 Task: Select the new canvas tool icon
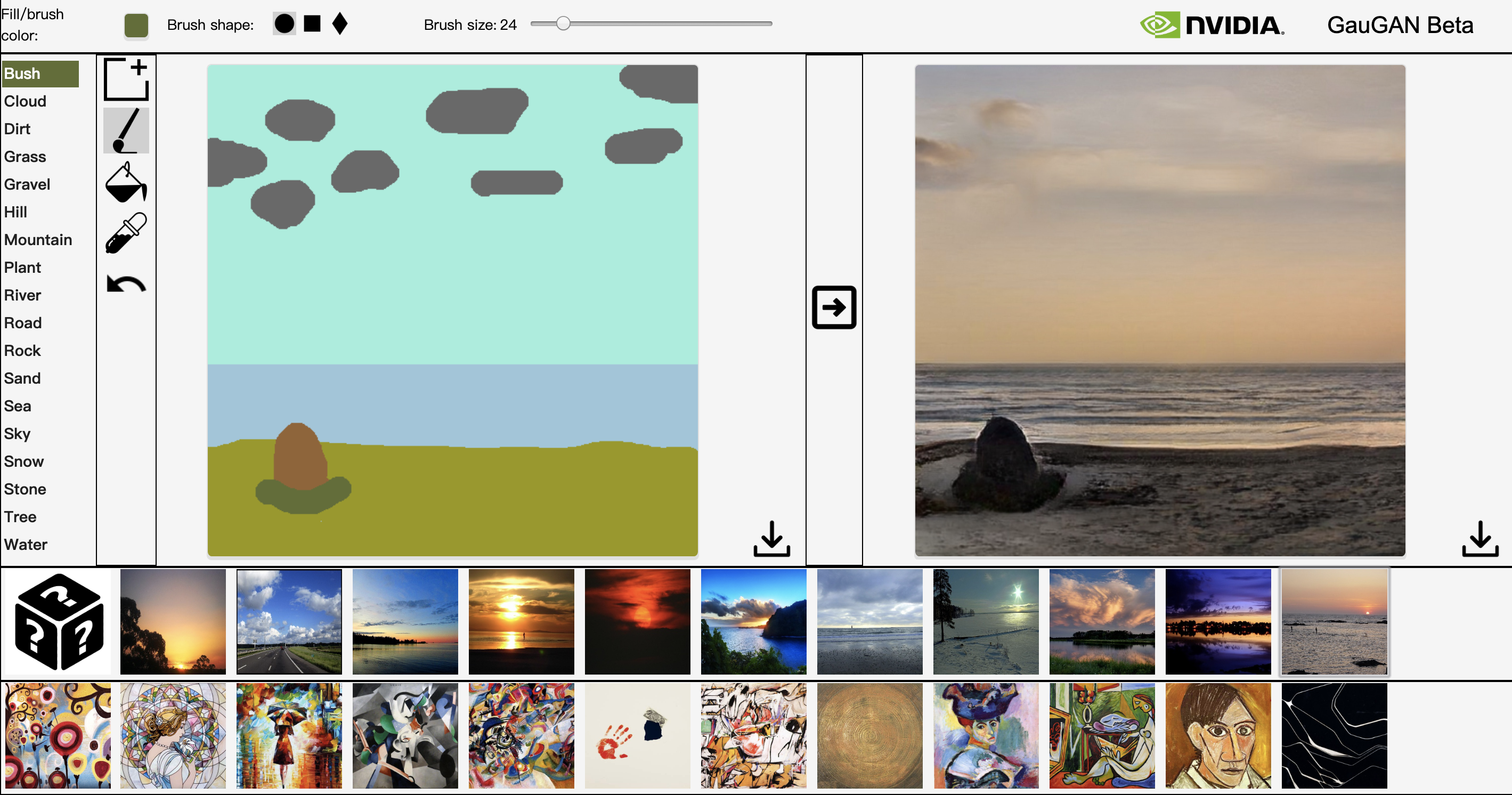coord(126,79)
